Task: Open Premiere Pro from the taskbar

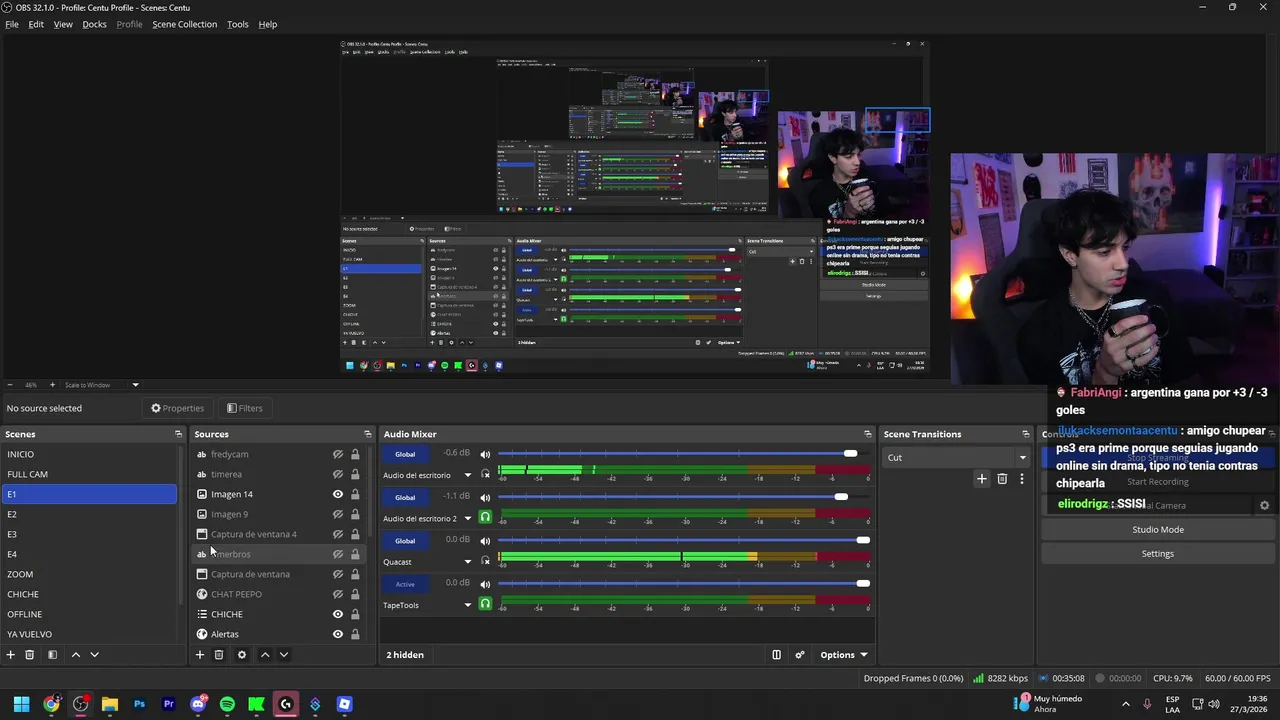Action: 168,704
